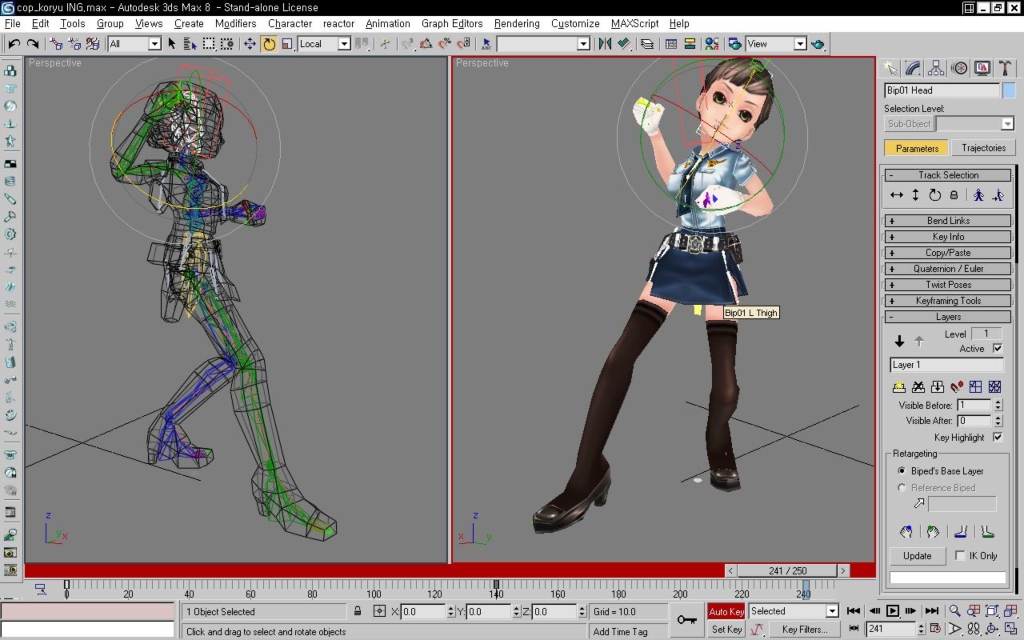
Task: Click the Set Key button
Action: (726, 629)
